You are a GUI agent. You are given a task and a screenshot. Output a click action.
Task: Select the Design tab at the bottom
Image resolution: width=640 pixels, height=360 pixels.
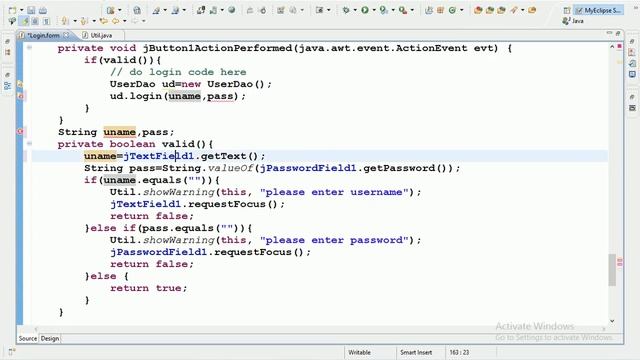click(50, 338)
